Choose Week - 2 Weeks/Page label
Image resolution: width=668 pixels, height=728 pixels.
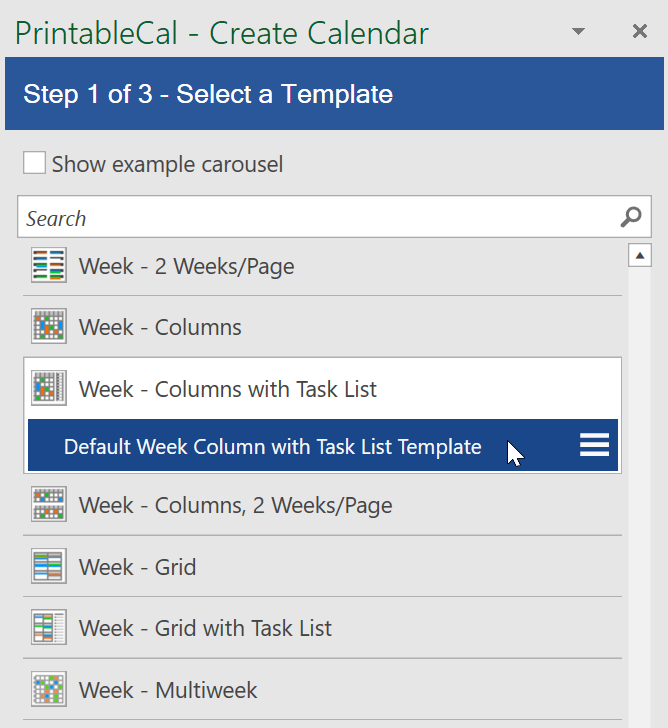click(187, 266)
